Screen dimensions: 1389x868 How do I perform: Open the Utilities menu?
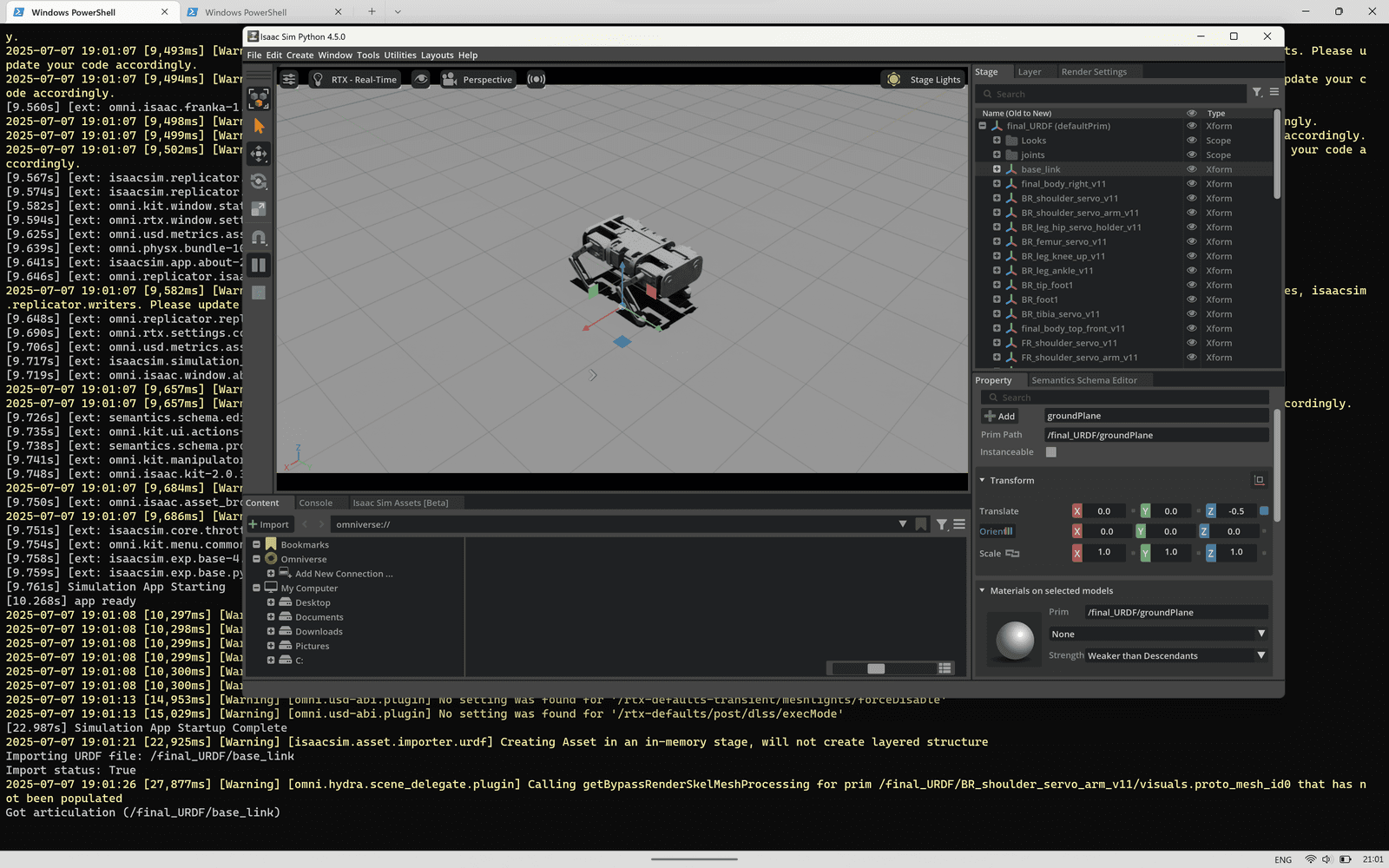[x=400, y=55]
